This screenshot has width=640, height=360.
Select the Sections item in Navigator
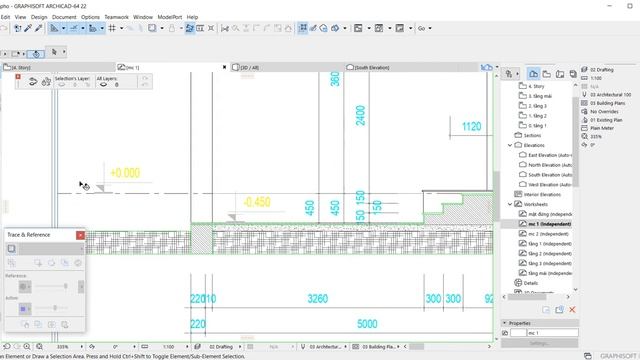click(532, 135)
